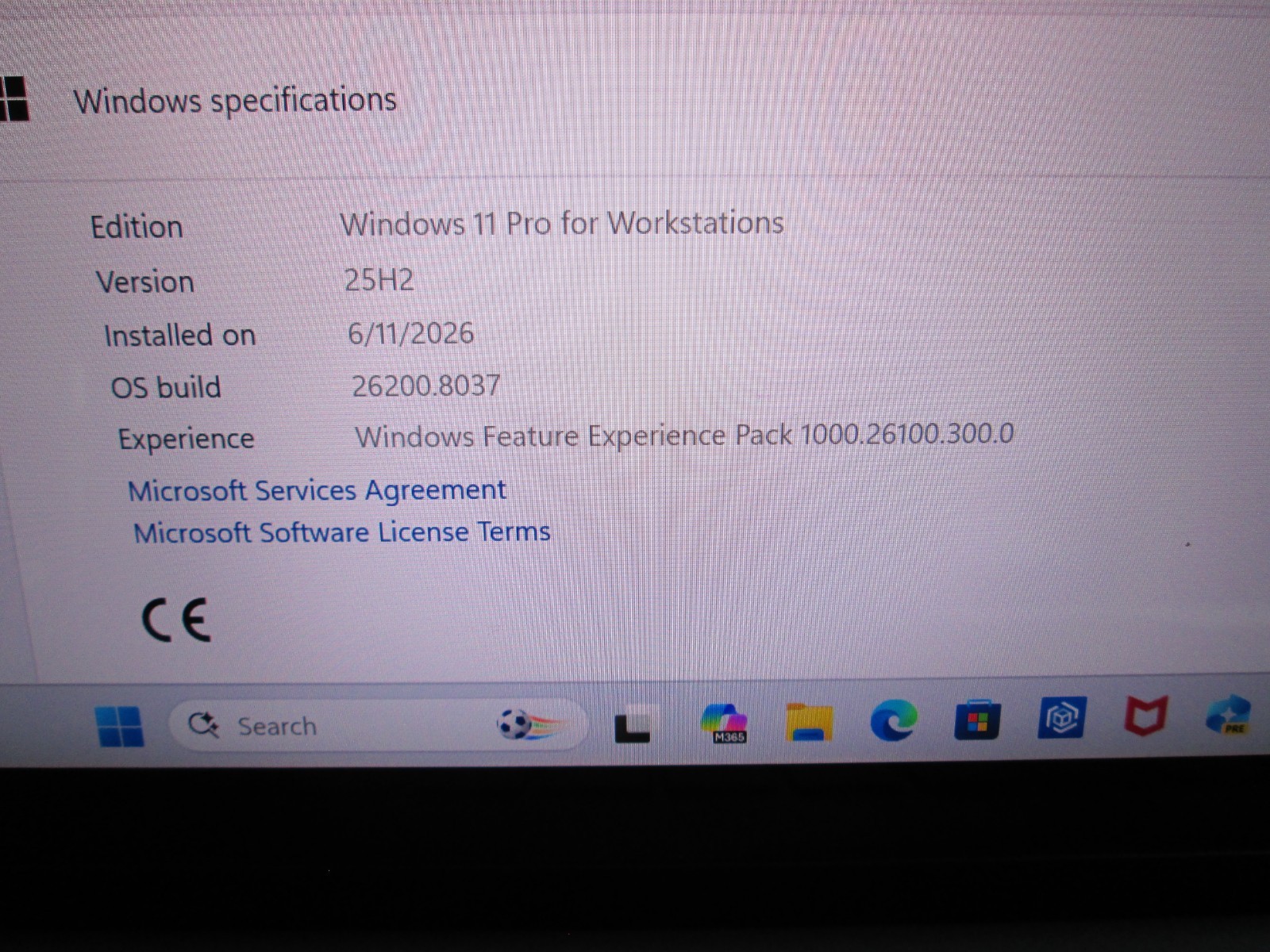Open the blue cube app on the taskbar
This screenshot has height=952, width=1270.
(x=1062, y=717)
